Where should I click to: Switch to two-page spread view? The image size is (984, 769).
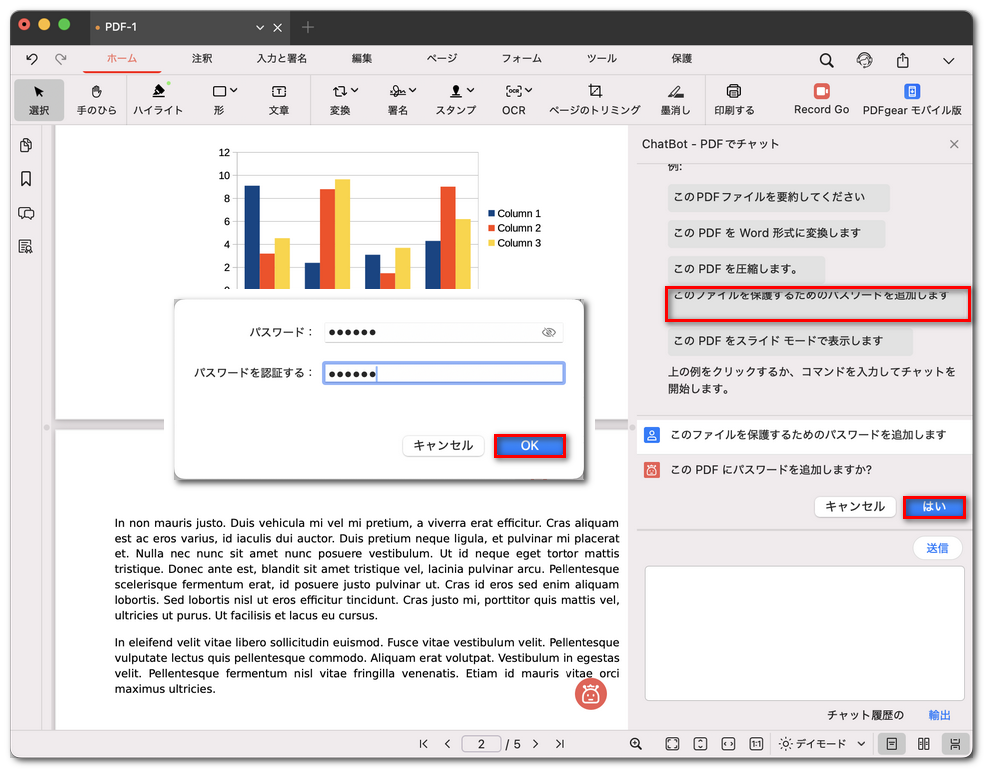tap(923, 744)
